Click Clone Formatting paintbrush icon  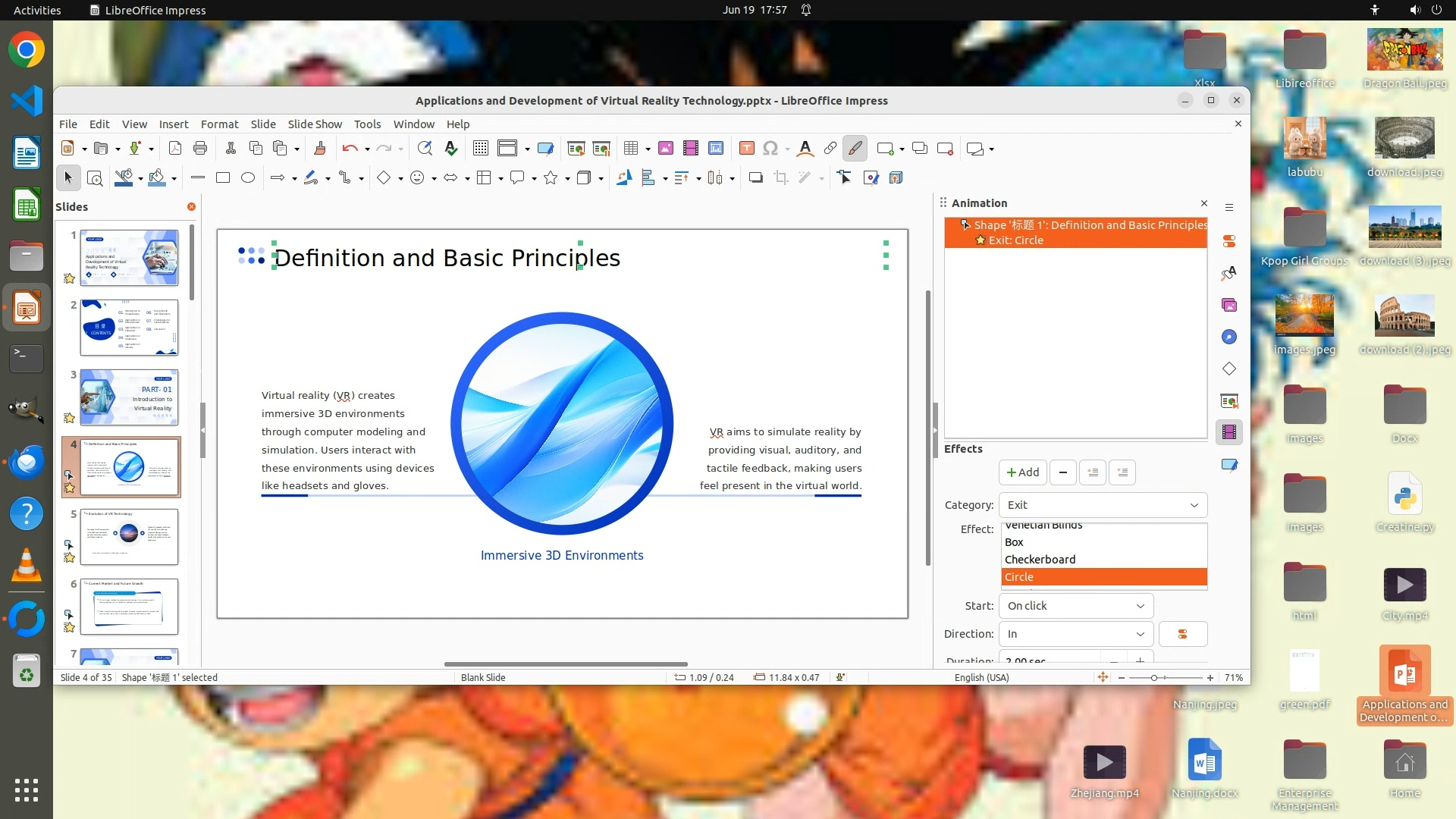click(x=319, y=149)
